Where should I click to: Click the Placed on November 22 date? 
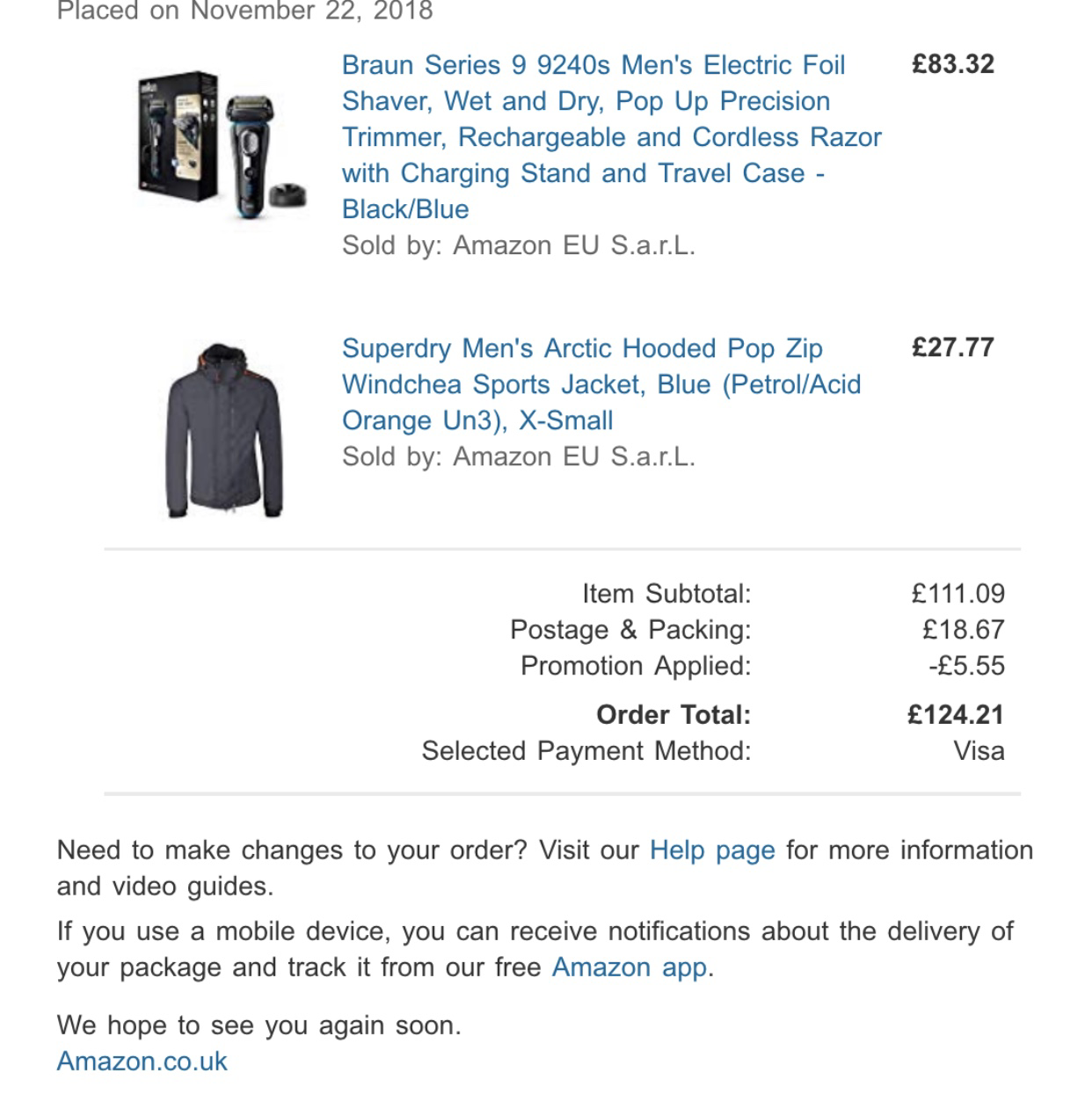point(245,11)
